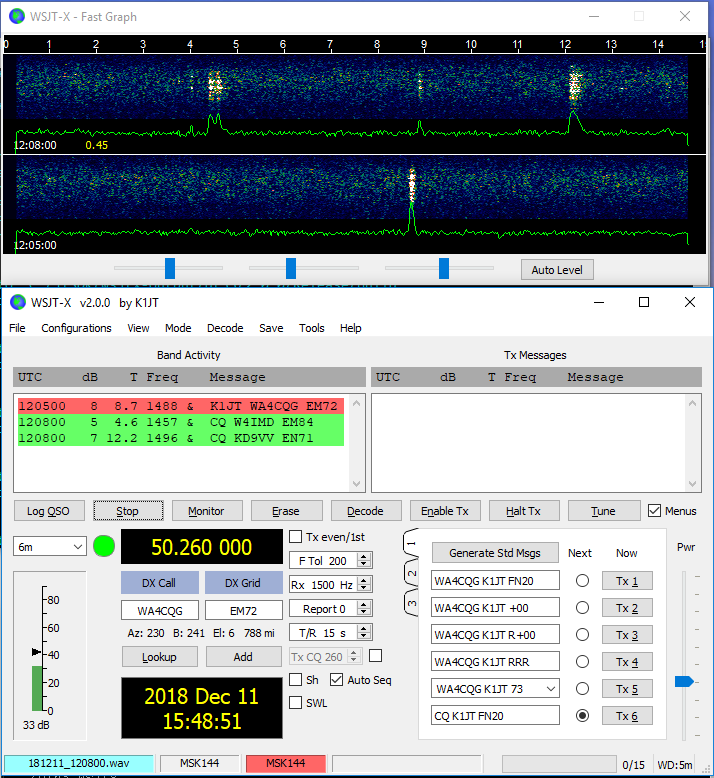Screen dimensions: 714x778
Task: Enable the SWL checkbox
Action: (296, 703)
